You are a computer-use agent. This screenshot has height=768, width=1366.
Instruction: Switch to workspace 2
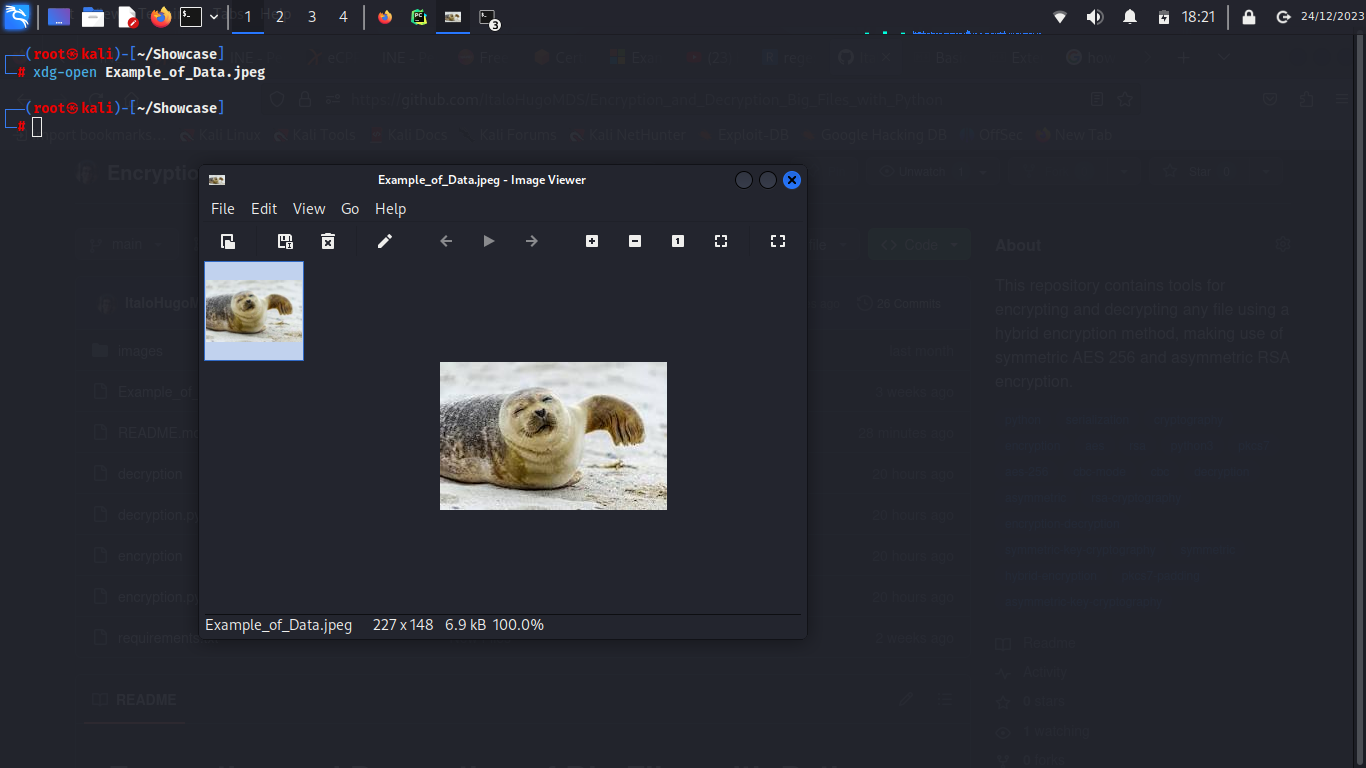pos(280,17)
